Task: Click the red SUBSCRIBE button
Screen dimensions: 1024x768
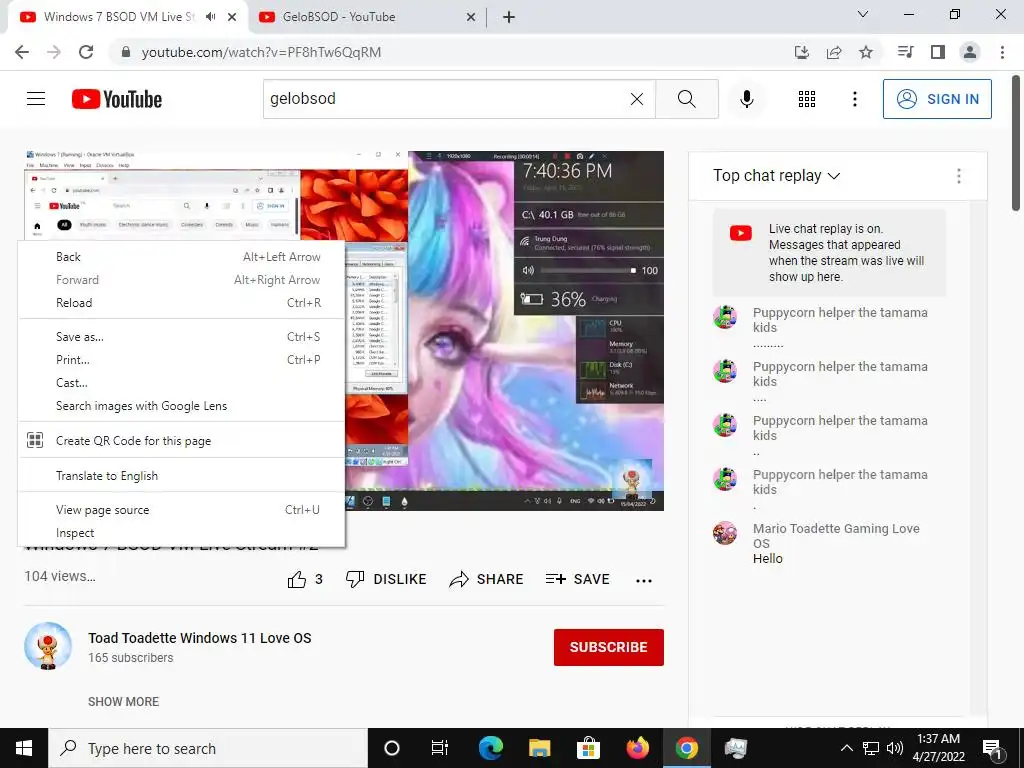Action: 609,647
